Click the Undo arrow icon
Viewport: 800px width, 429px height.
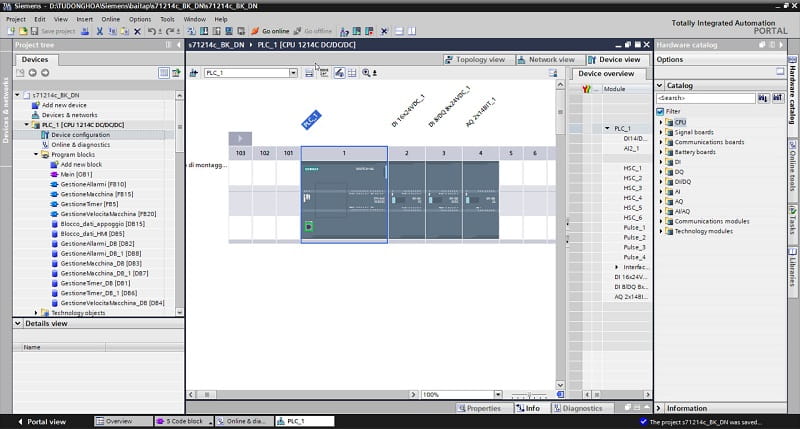pos(150,31)
